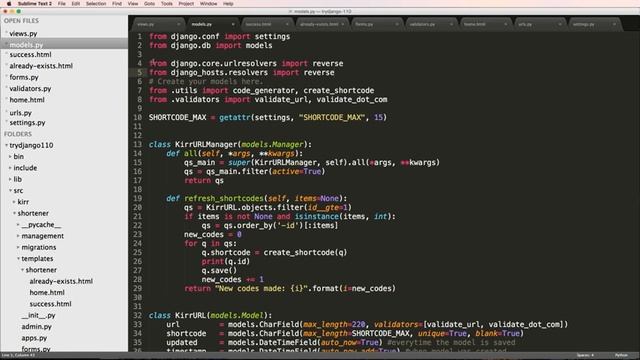This screenshot has height=360, width=640.
Task: Close settings.py in Open Files list
Action: coord(6,122)
